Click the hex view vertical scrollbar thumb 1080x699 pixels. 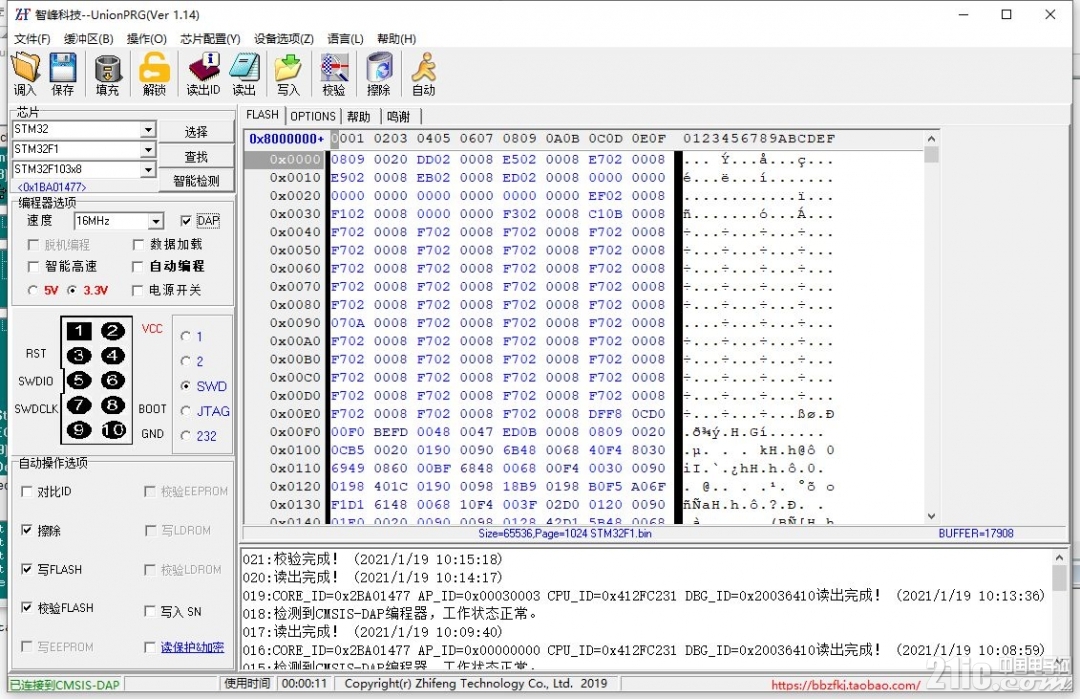[931, 154]
